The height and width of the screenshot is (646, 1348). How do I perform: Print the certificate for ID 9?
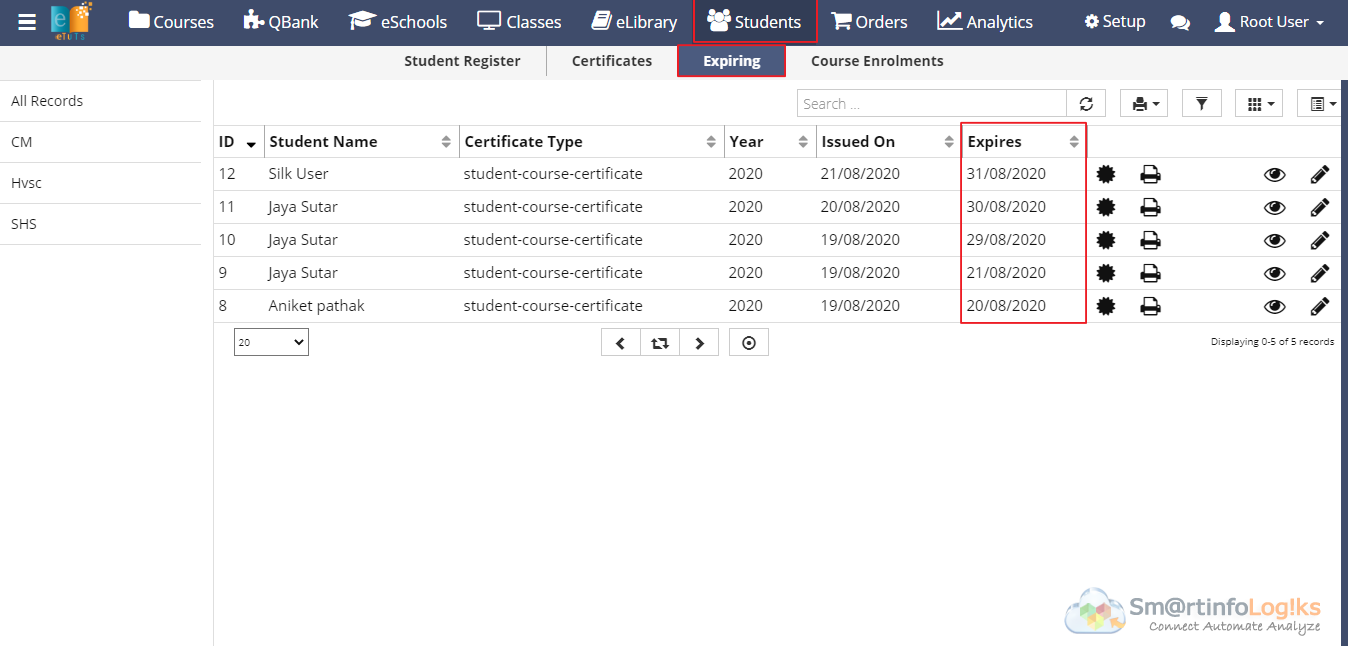click(1151, 273)
